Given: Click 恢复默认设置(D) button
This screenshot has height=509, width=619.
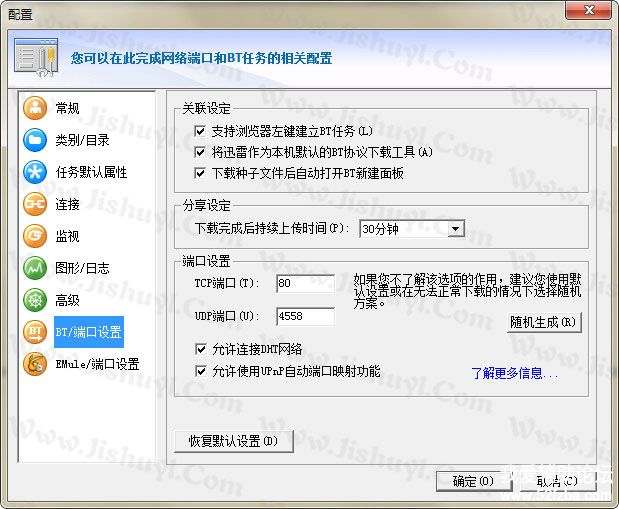Looking at the screenshot, I should tap(234, 441).
